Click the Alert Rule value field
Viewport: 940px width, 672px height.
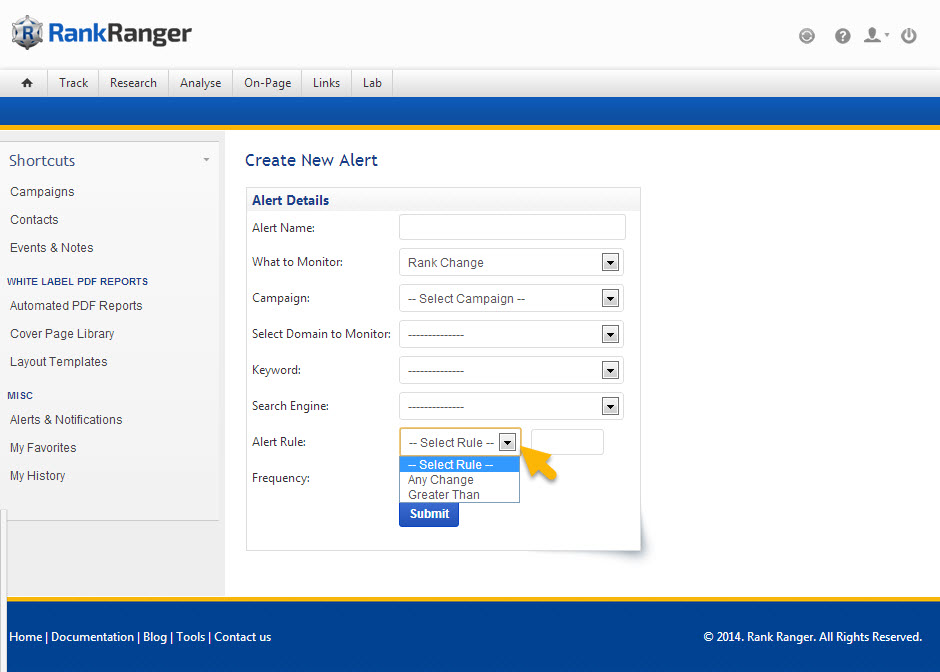tap(567, 442)
